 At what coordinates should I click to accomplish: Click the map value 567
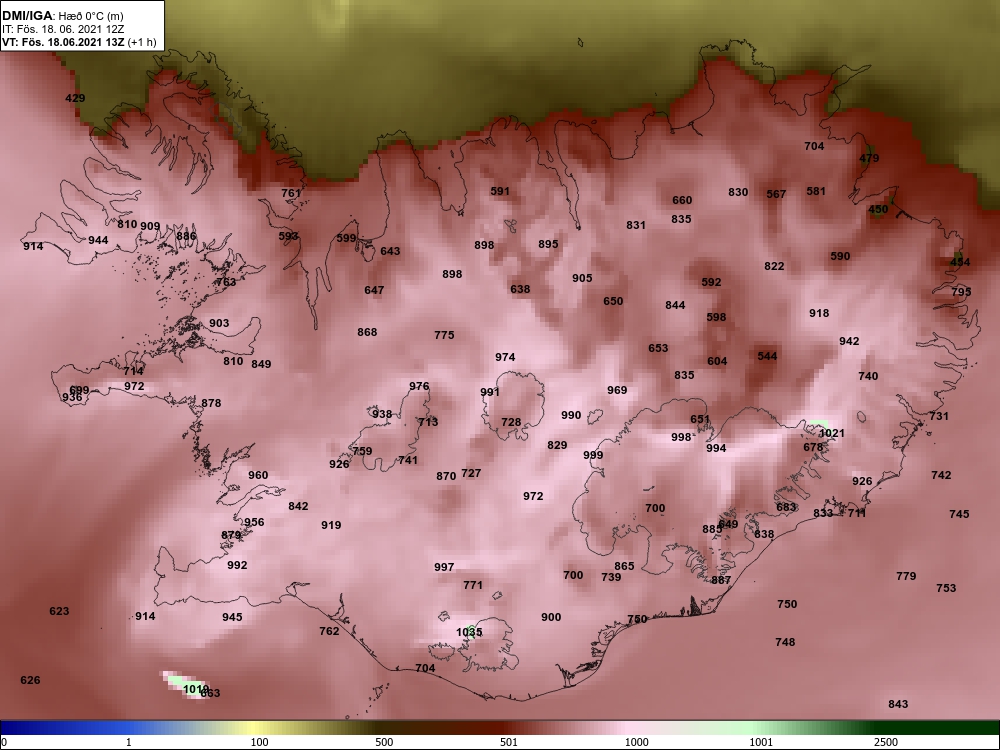point(776,194)
